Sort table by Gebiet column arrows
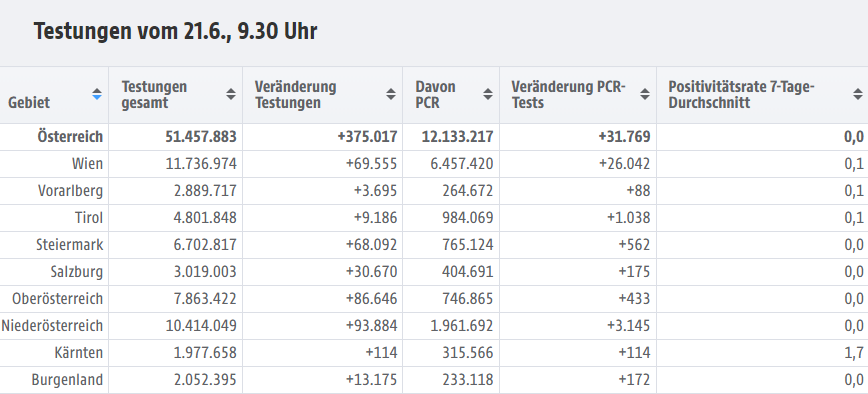868x394 pixels. click(x=97, y=95)
